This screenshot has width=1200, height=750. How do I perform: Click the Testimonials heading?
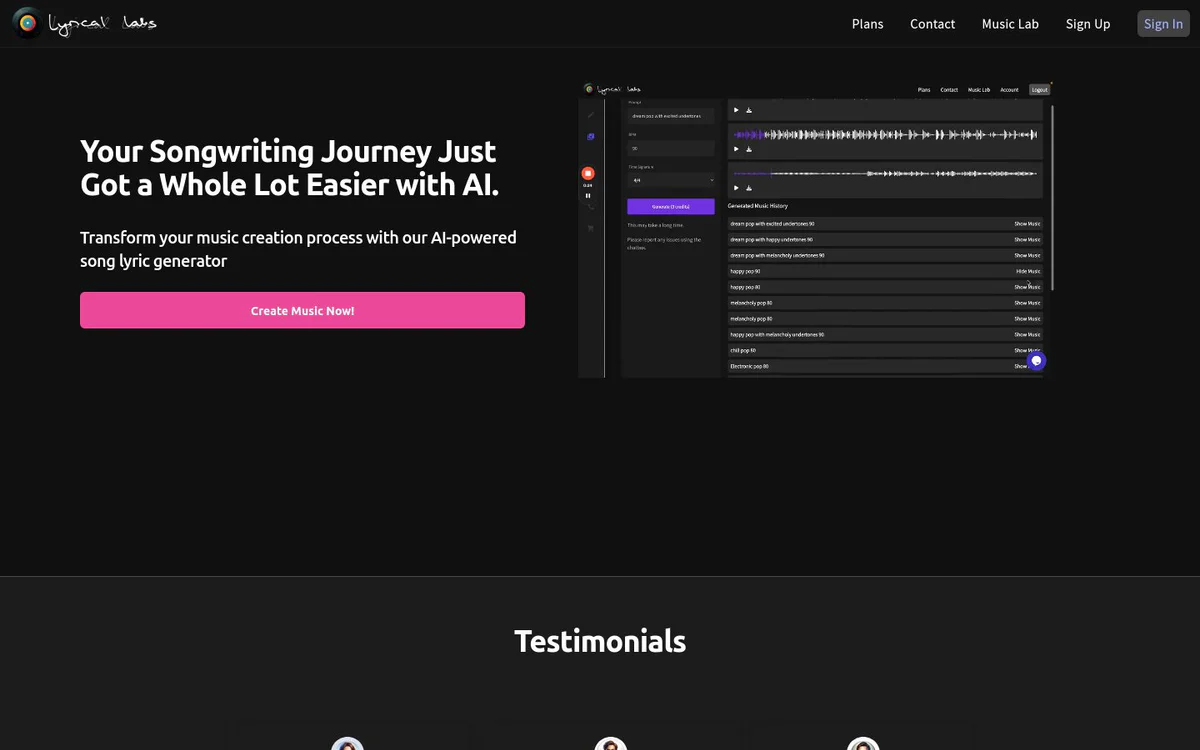[600, 641]
